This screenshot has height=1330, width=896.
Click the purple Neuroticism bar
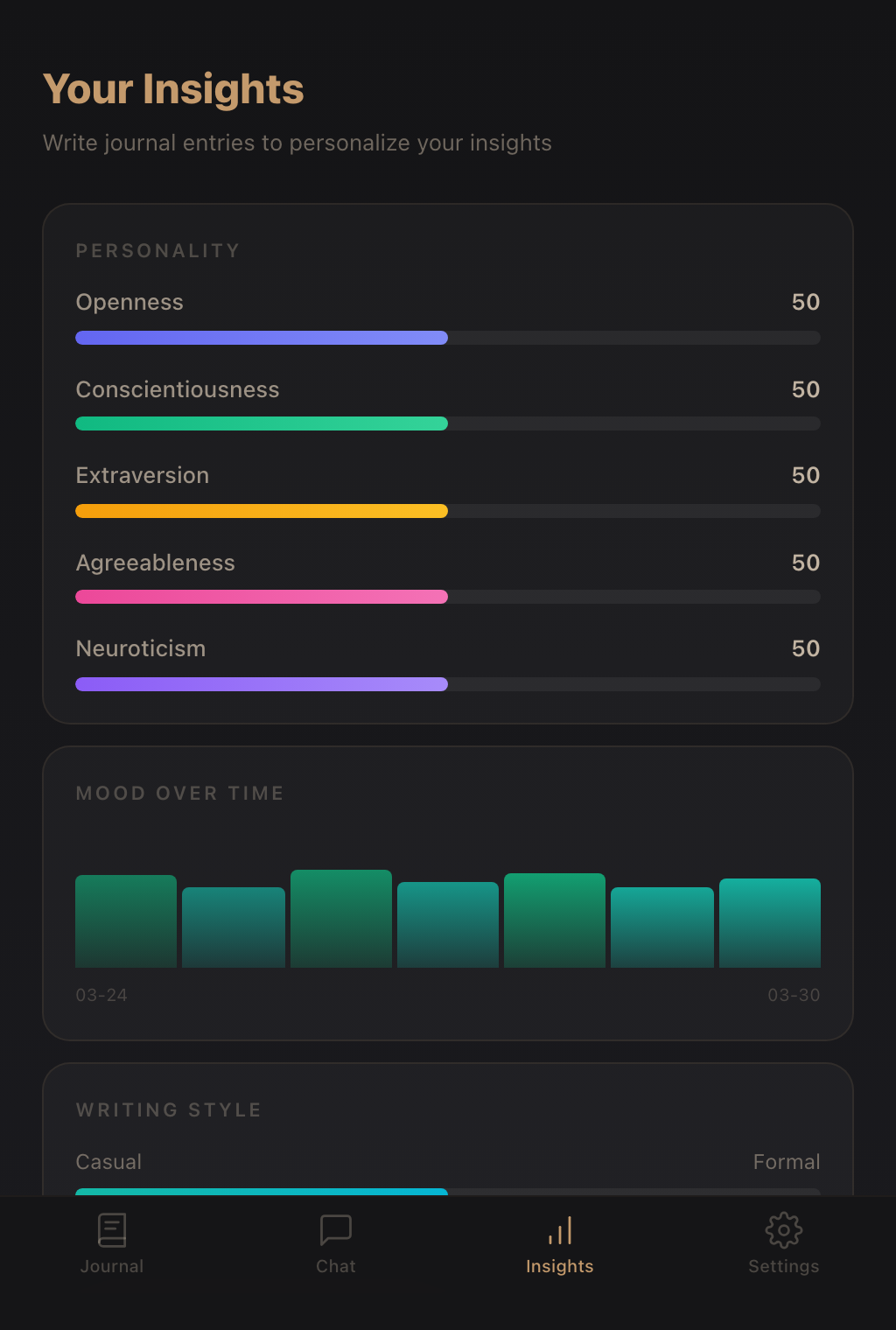click(448, 684)
